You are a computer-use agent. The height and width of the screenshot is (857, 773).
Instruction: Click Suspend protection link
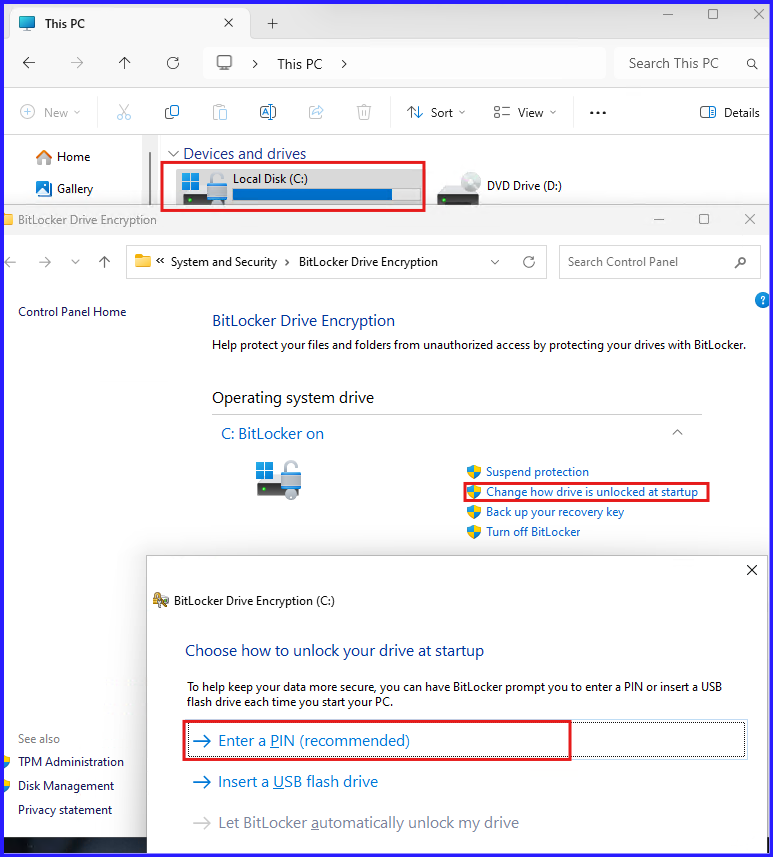537,472
